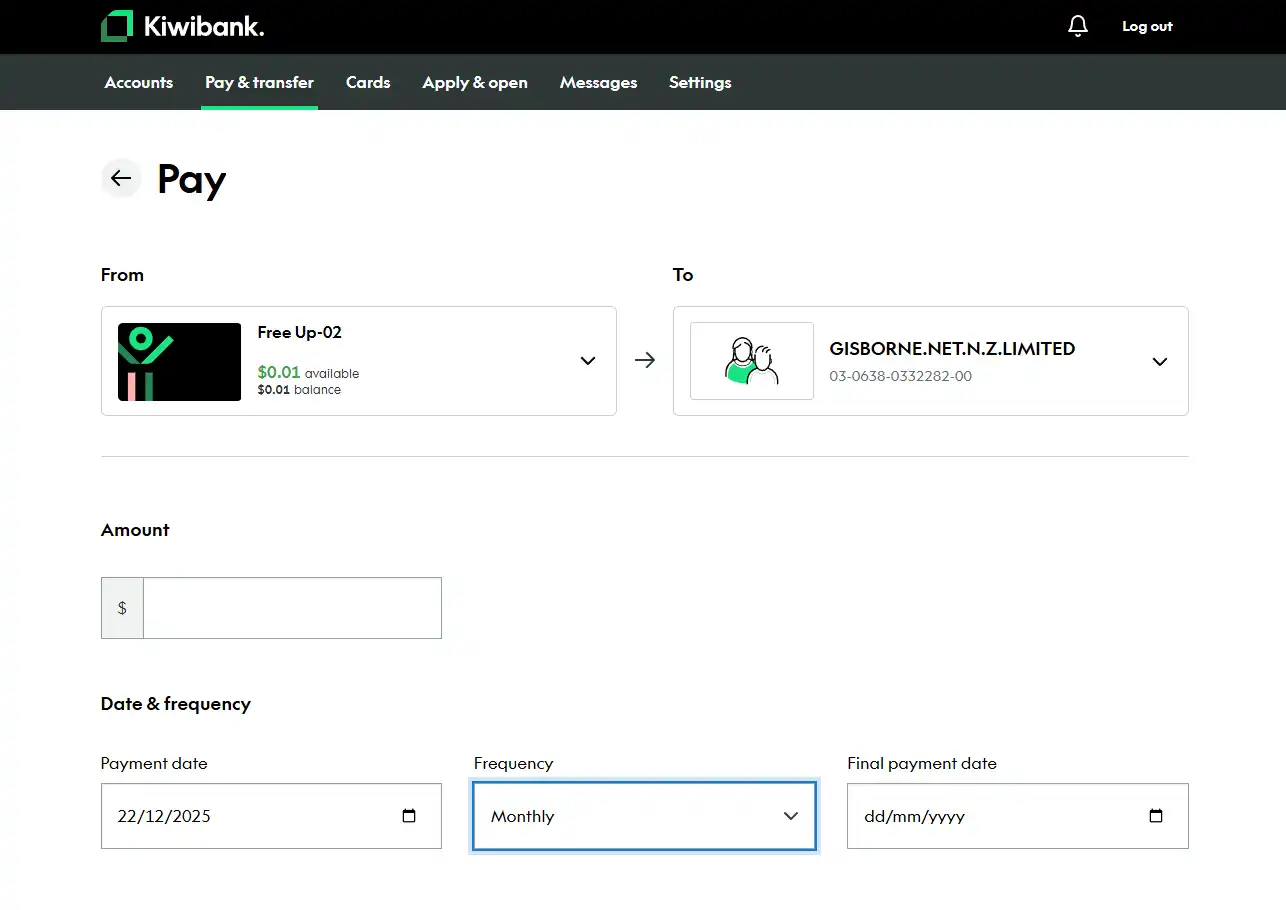Open the Frequency dropdown showing Monthly
The height and width of the screenshot is (910, 1286).
click(643, 816)
